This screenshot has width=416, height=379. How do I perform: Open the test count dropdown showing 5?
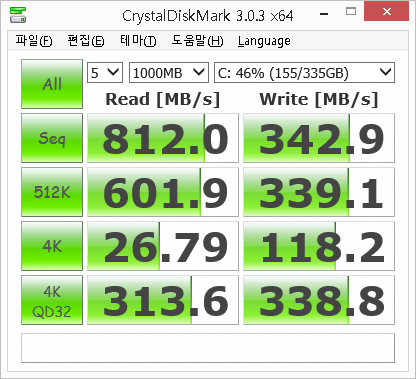[105, 72]
